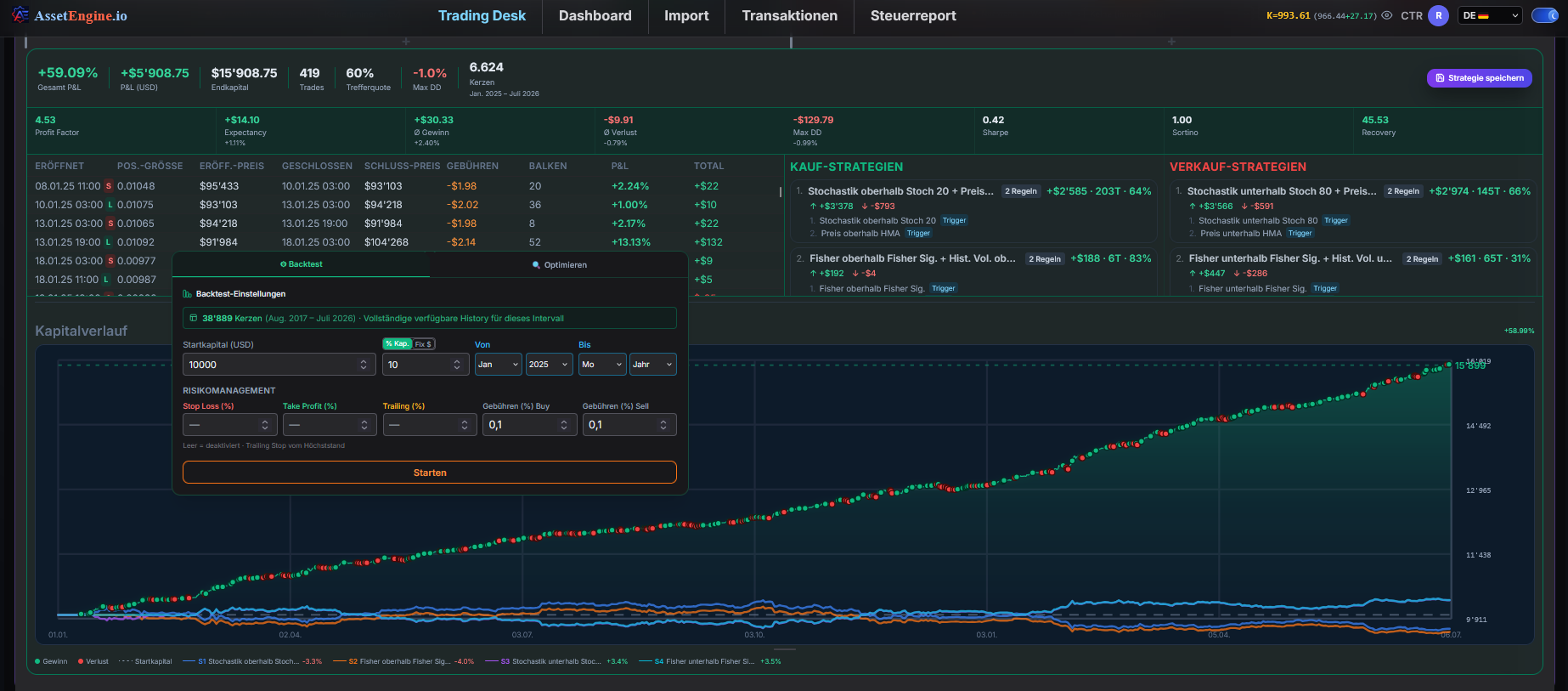Click up-arrow gain +$3'378 in first buy strategy
Viewport: 1568px width, 691px height.
[832, 207]
